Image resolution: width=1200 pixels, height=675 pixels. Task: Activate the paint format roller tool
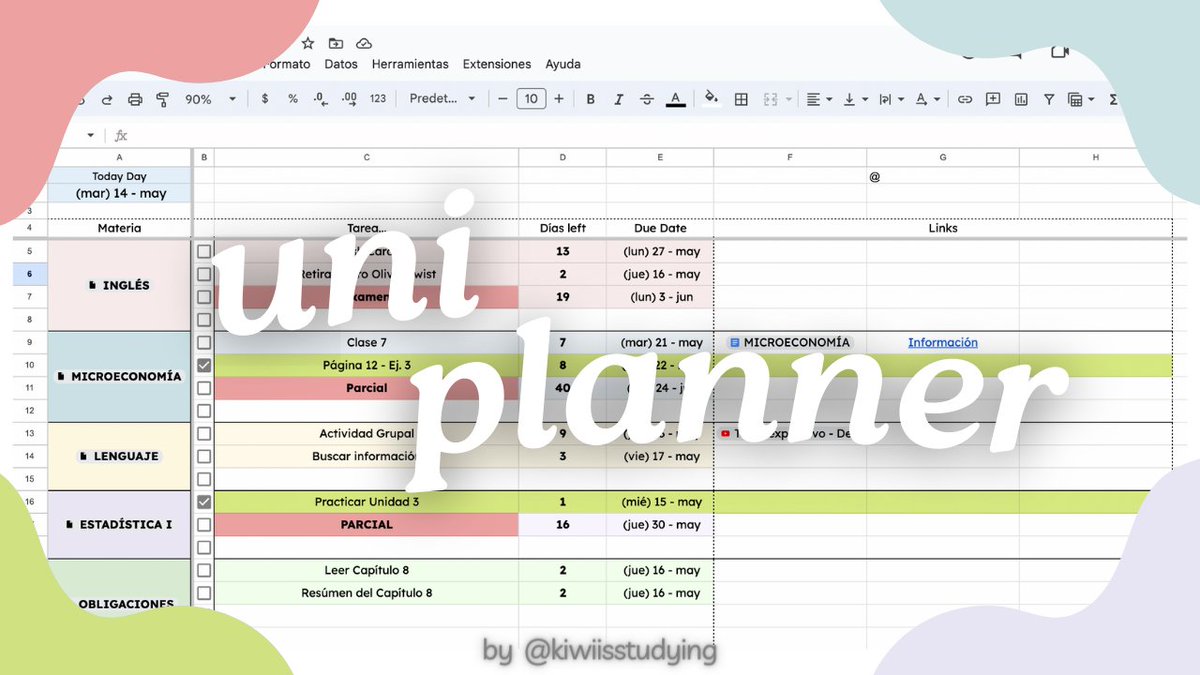[x=163, y=99]
